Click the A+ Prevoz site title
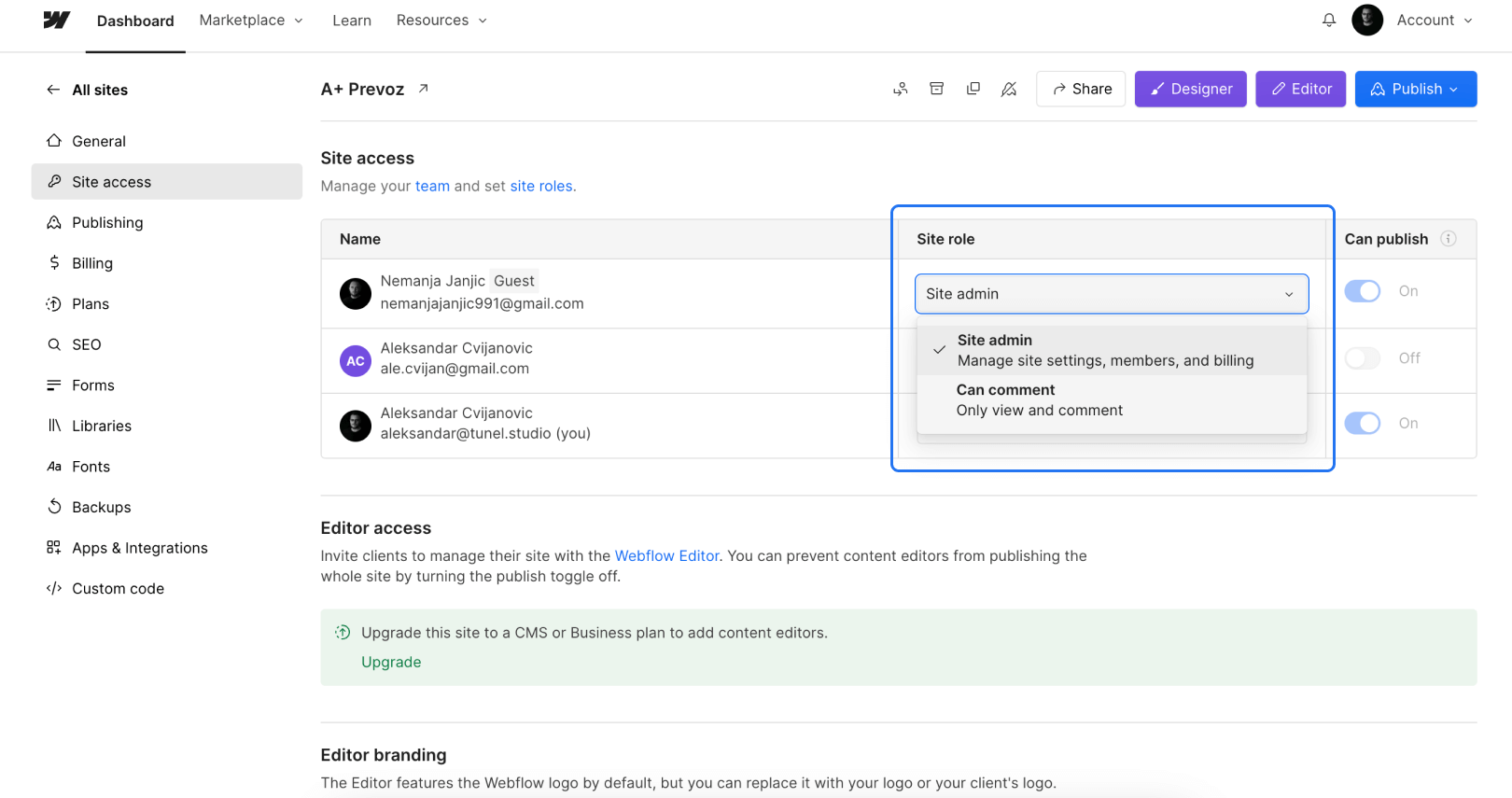Image resolution: width=1512 pixels, height=798 pixels. [x=362, y=89]
